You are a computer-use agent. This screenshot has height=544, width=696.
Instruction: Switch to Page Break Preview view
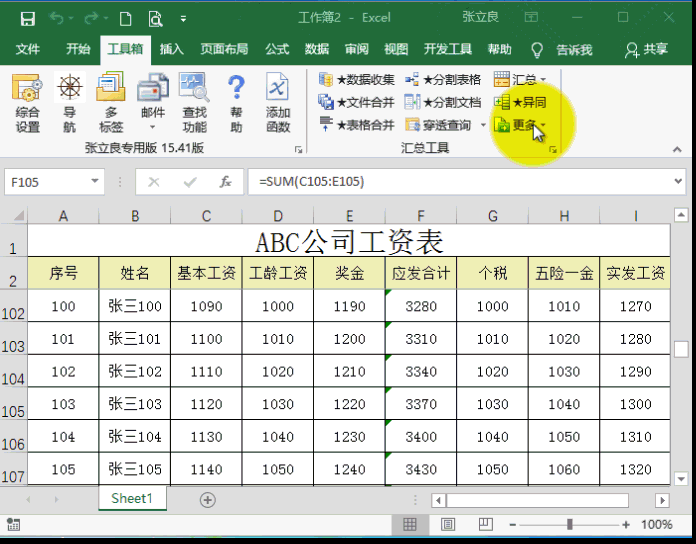pos(484,524)
